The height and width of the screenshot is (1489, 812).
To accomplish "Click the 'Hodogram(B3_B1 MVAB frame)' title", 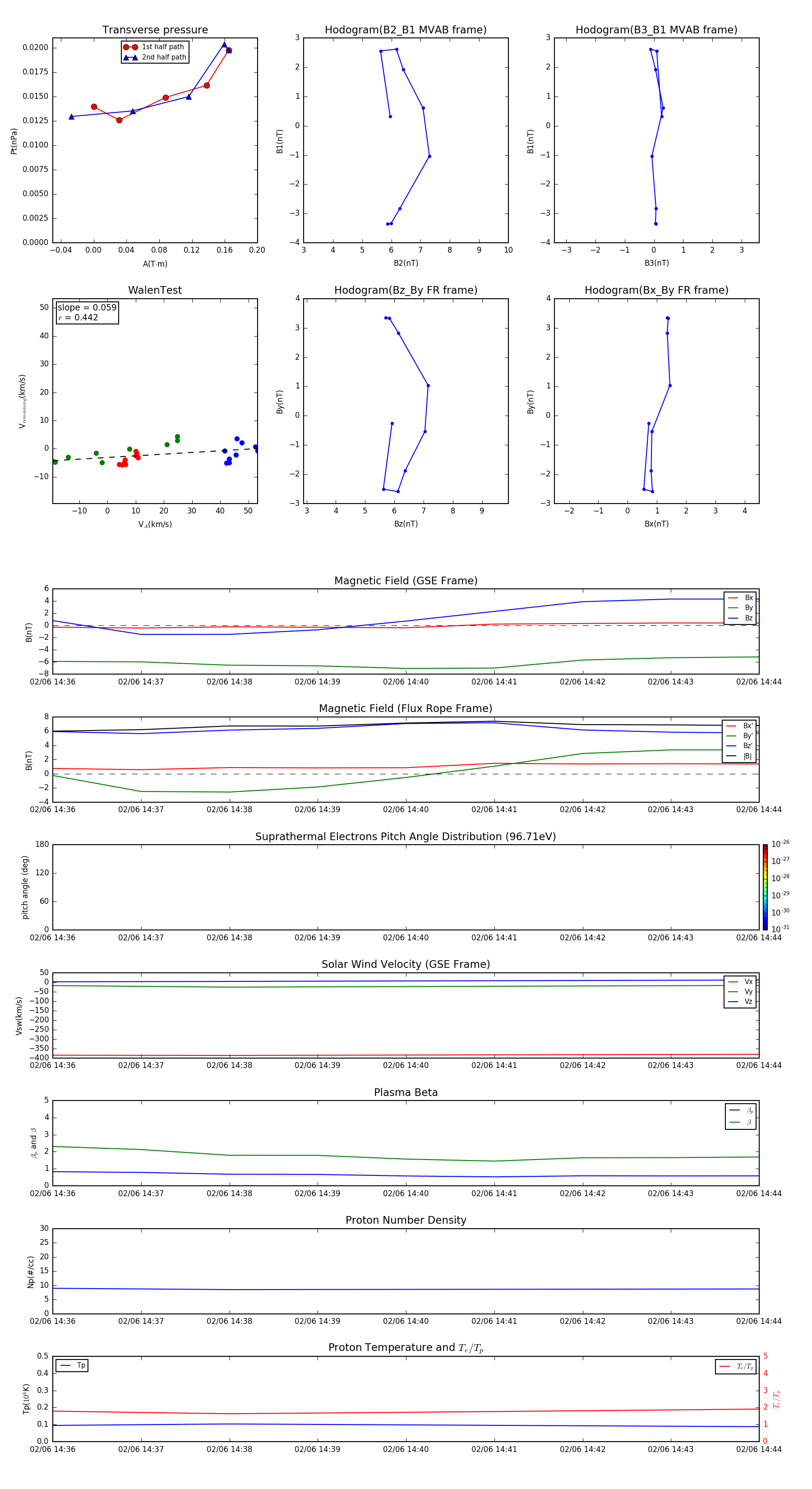I will point(656,30).
